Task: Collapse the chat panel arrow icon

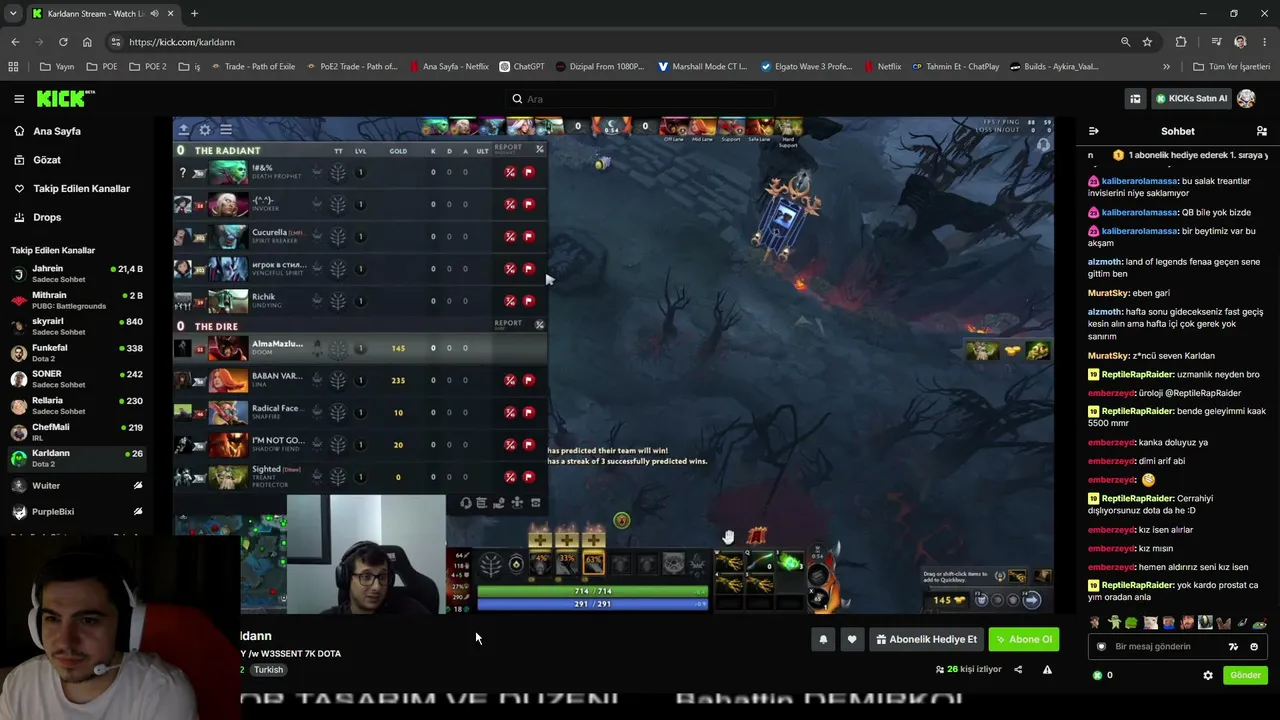Action: click(1093, 131)
